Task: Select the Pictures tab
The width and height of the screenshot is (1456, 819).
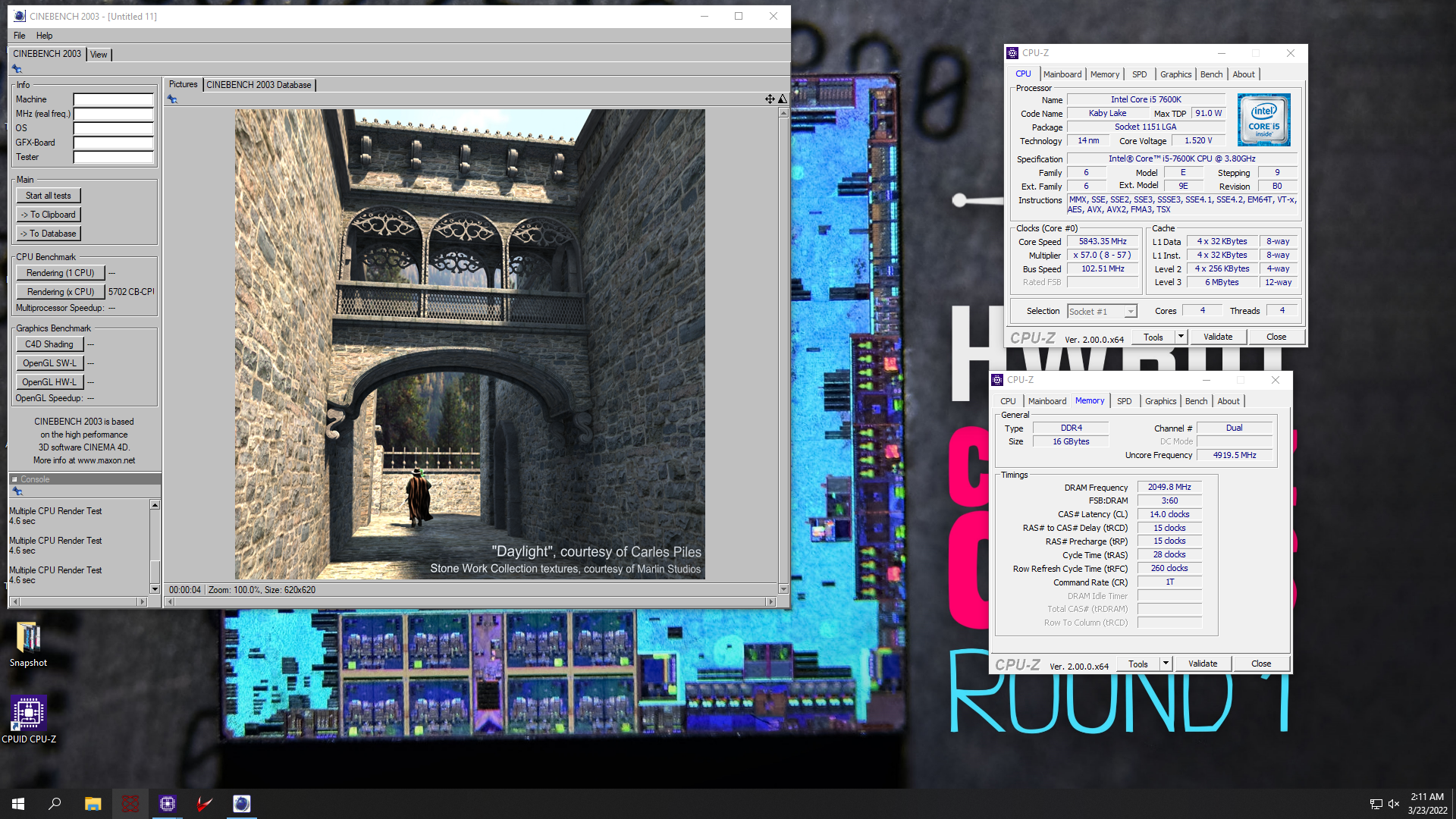Action: (x=183, y=84)
